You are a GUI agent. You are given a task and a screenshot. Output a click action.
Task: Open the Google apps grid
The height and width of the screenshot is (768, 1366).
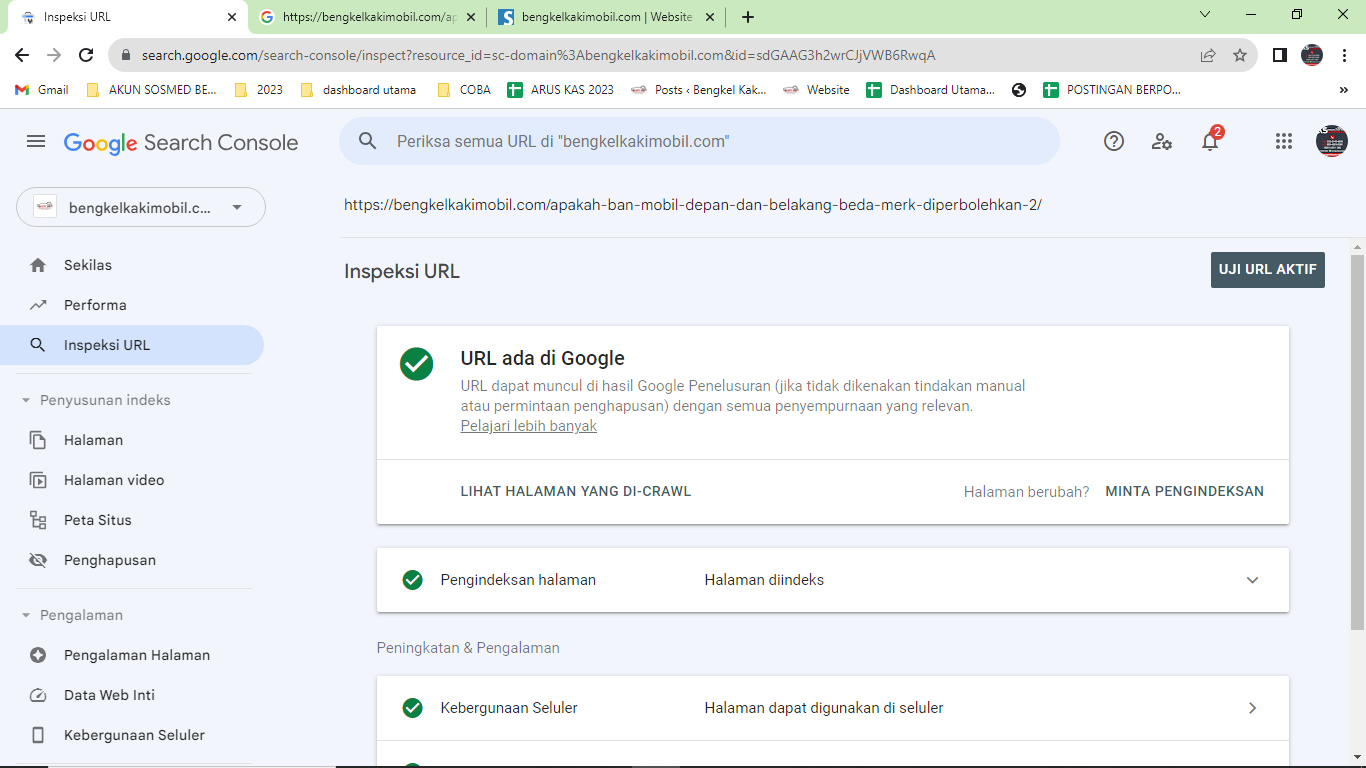(x=1284, y=142)
